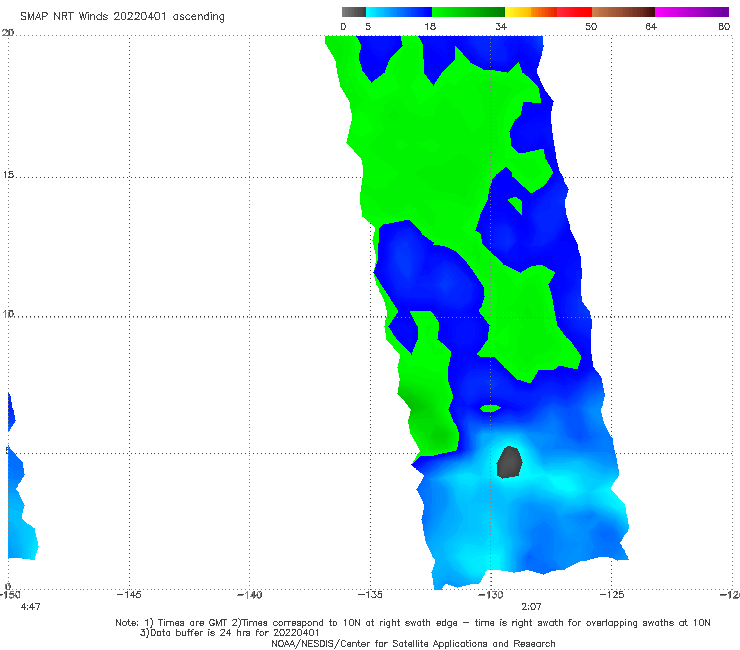Viewport: 740px width, 650px height.
Task: Click the color bar label '18'
Action: (x=430, y=27)
